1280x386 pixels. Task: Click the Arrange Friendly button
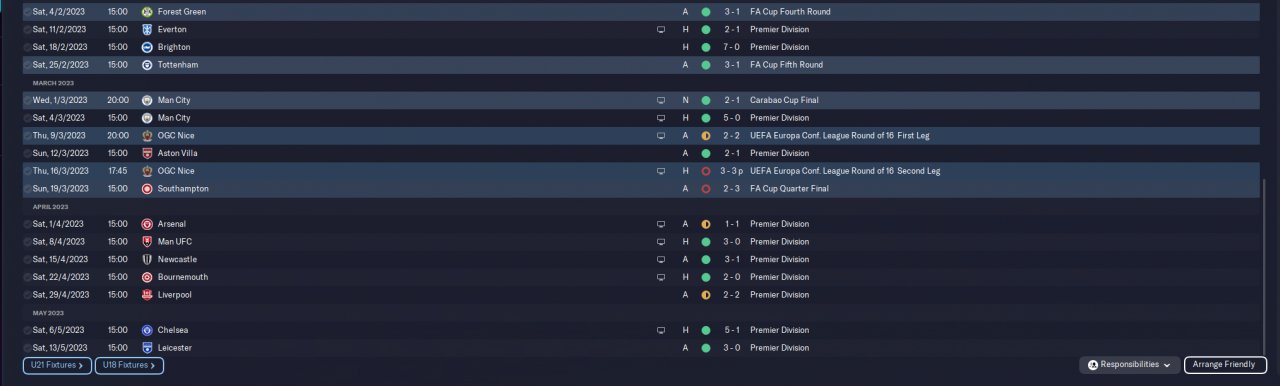[x=1225, y=365]
